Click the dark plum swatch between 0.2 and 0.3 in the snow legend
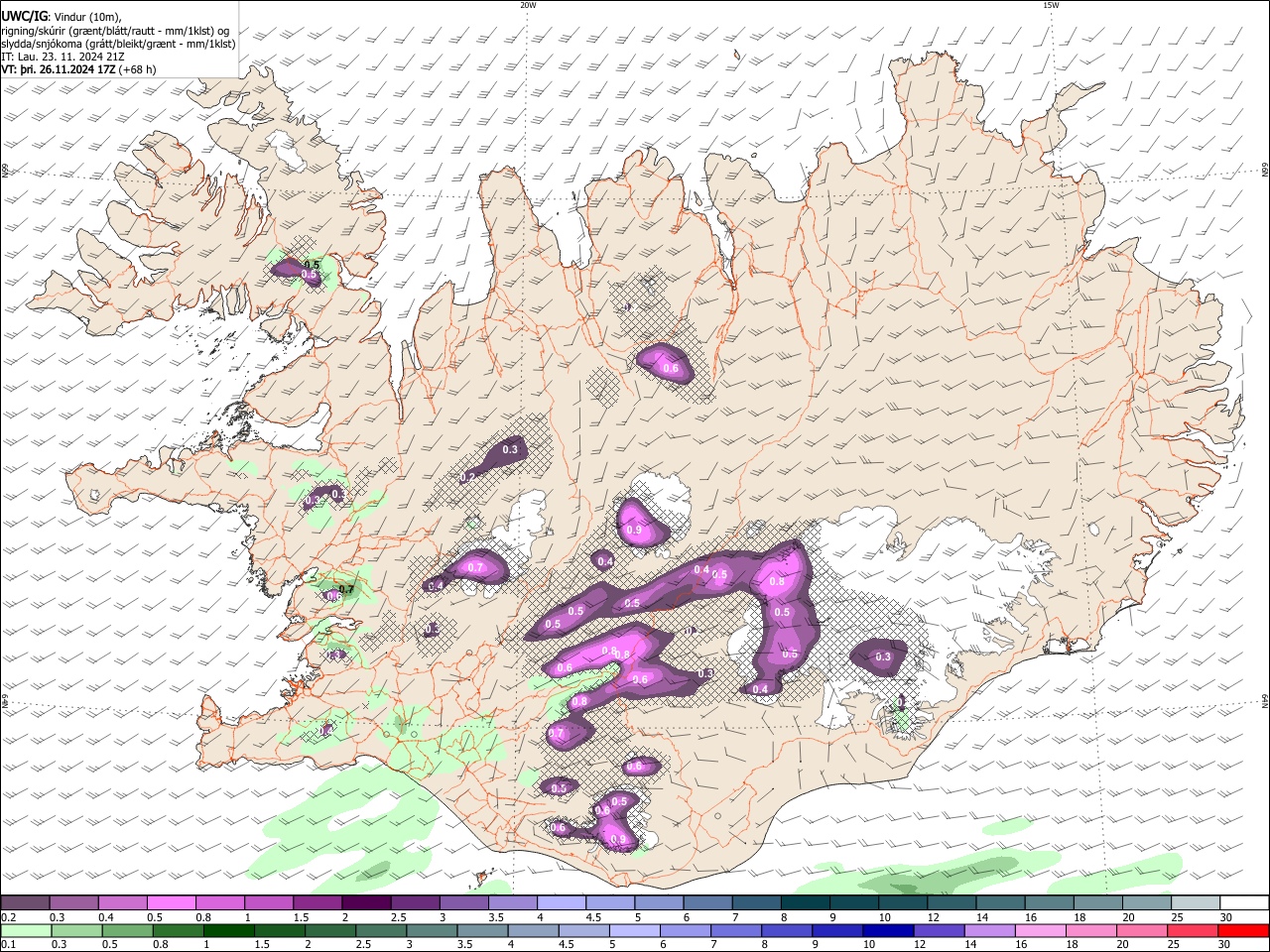1270x952 pixels. pyautogui.click(x=26, y=903)
